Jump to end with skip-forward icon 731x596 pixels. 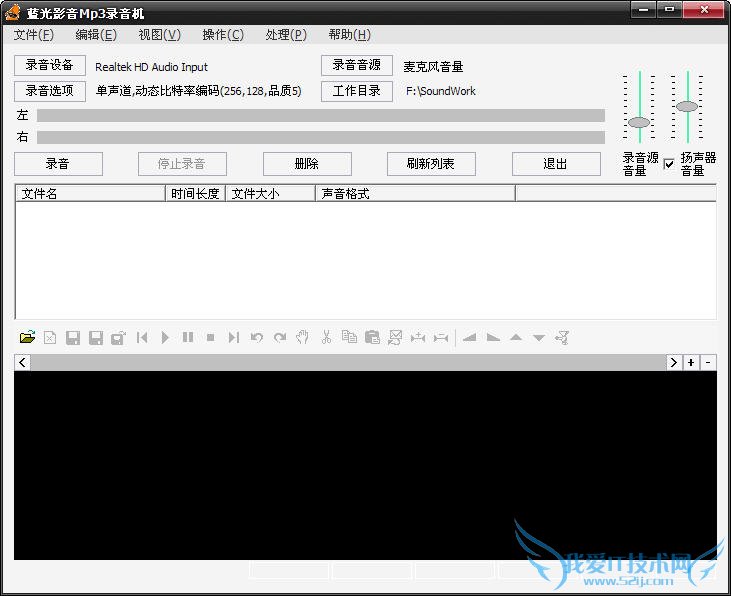(234, 337)
